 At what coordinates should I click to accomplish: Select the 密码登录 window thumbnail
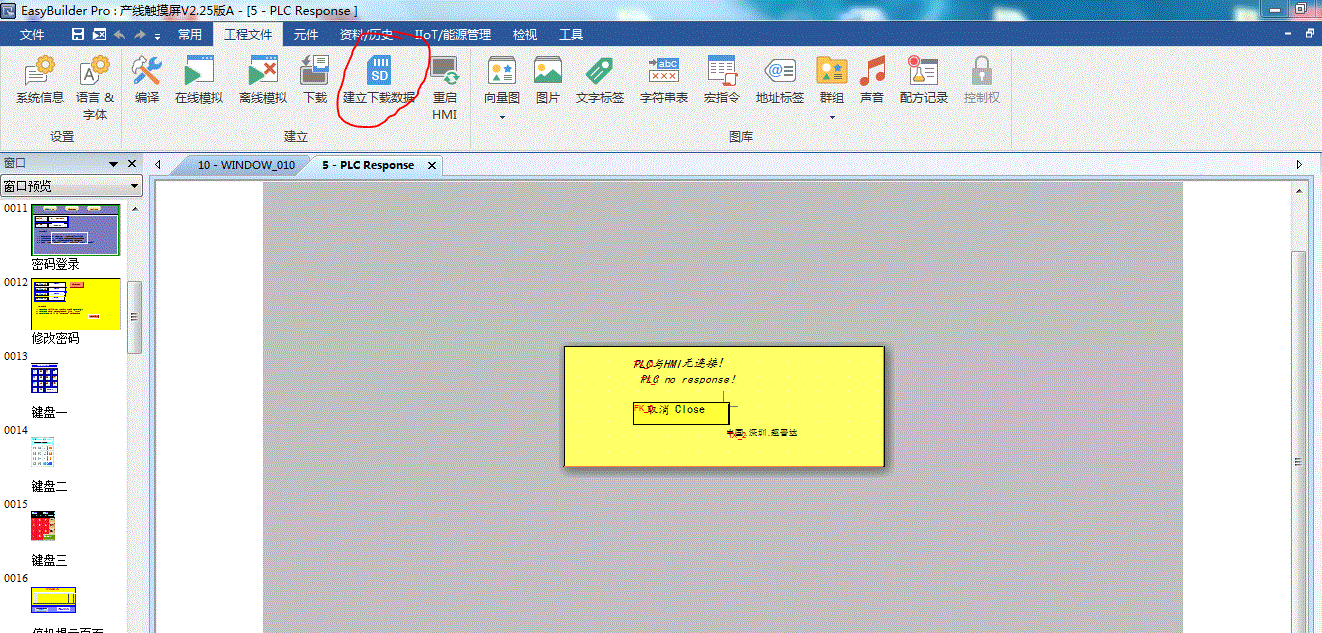click(x=75, y=230)
